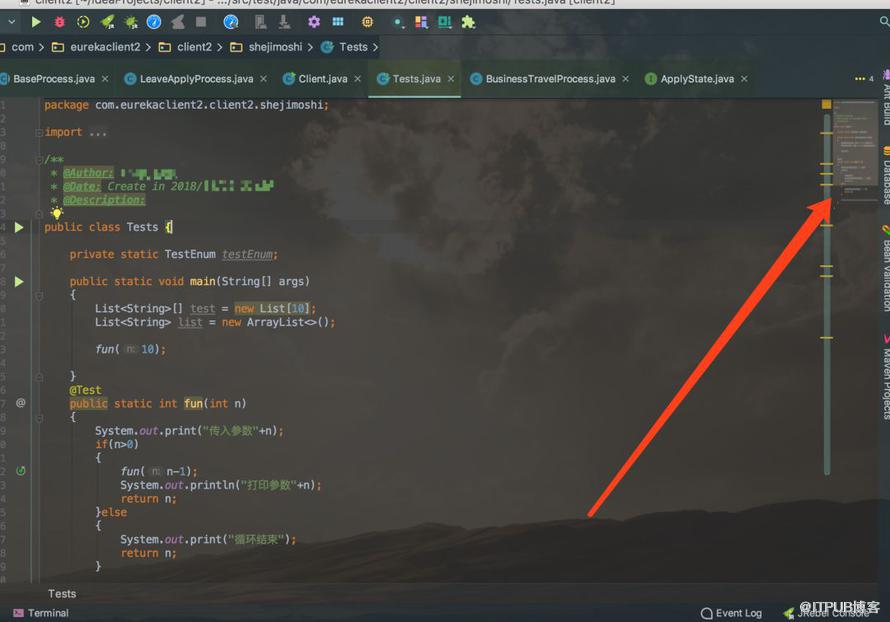Screen dimensions: 890x622
Task: Collapse the main method body fold marker
Action: pos(39,296)
